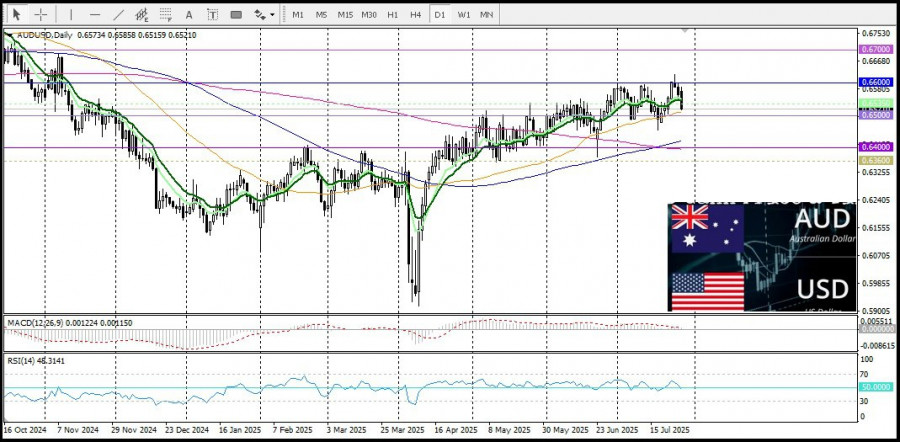The height and width of the screenshot is (442, 900).
Task: Choose the text 'A' tool
Action: [189, 14]
